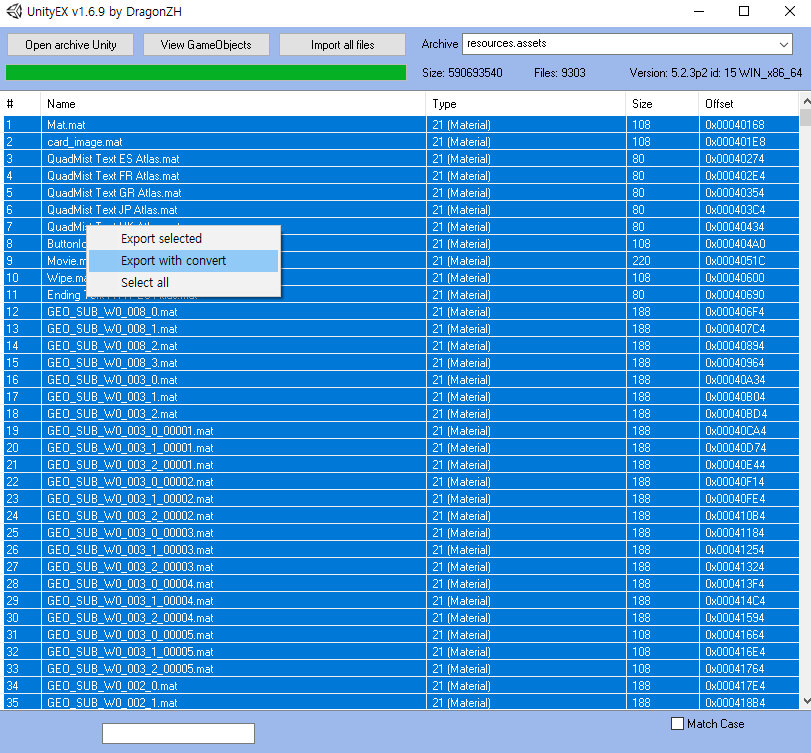Select GEO_SUB_W0_003_2_00003.mat row
Screen dimensions: 811x753
pos(401,567)
